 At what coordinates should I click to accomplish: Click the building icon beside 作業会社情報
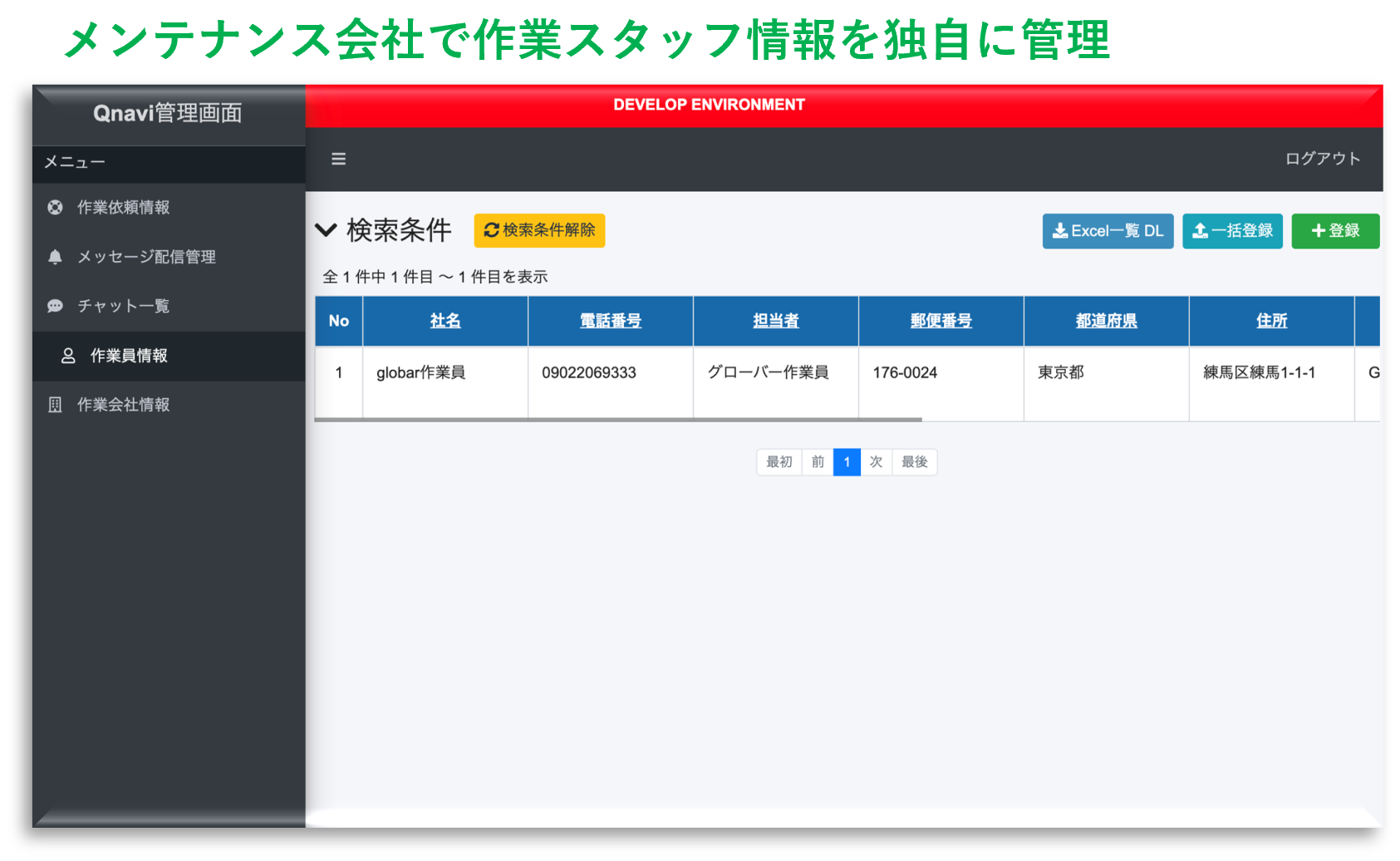pos(55,405)
